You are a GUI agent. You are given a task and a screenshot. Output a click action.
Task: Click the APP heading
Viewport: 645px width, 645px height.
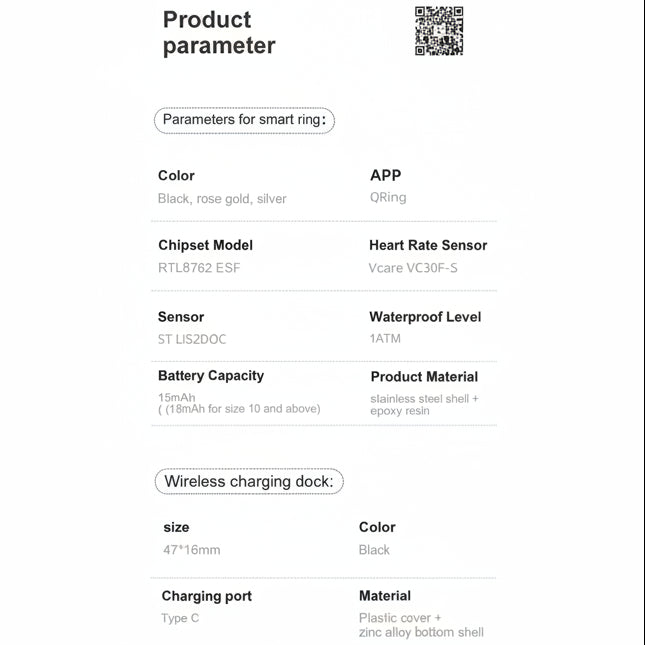coord(385,175)
